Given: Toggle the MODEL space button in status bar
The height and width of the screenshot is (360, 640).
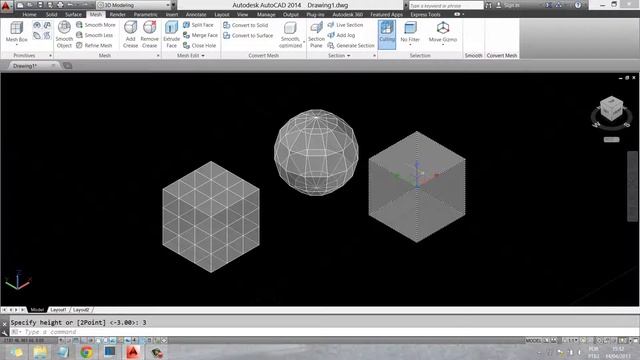Looking at the screenshot, I should tap(533, 340).
